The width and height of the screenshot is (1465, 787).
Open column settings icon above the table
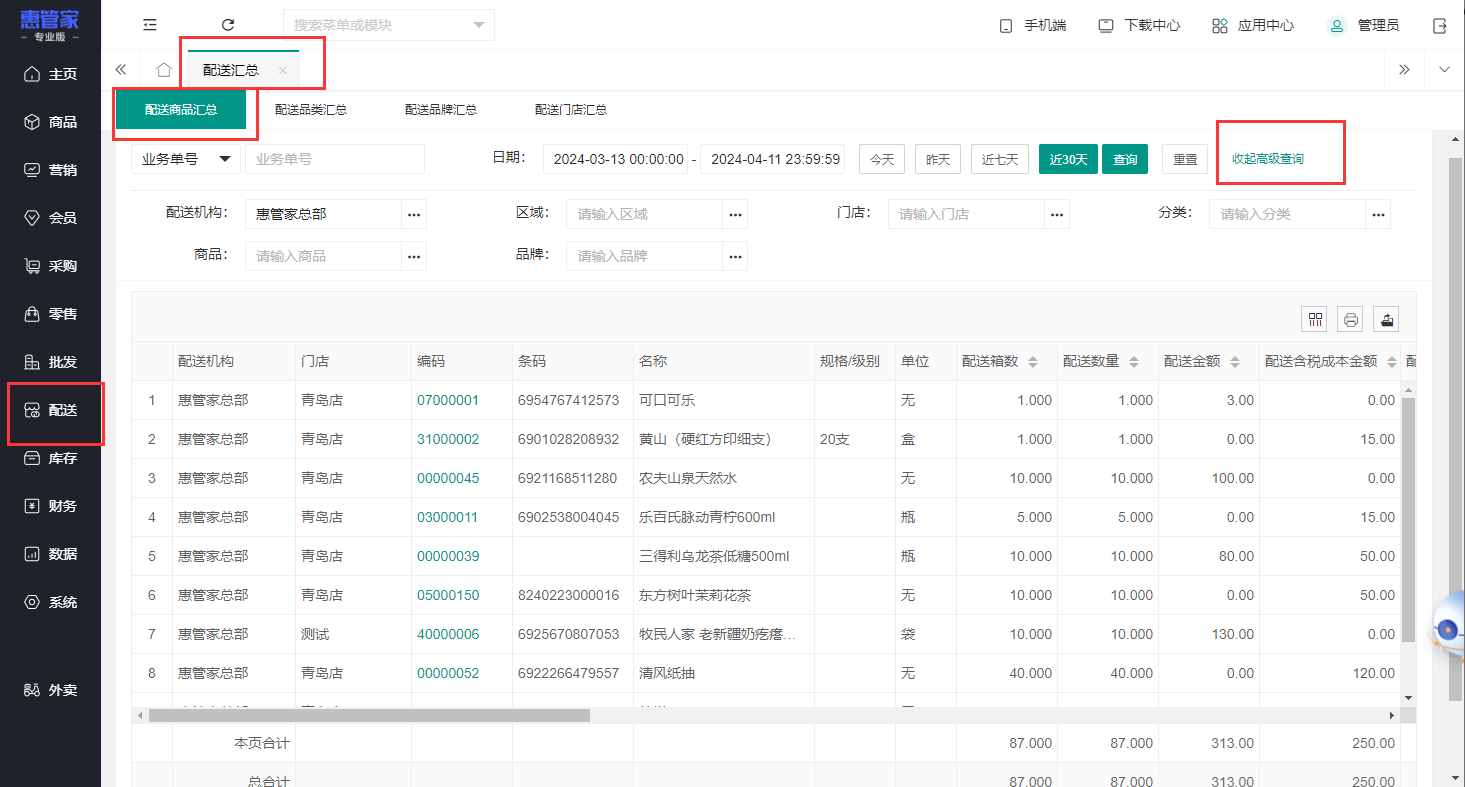tap(1315, 319)
